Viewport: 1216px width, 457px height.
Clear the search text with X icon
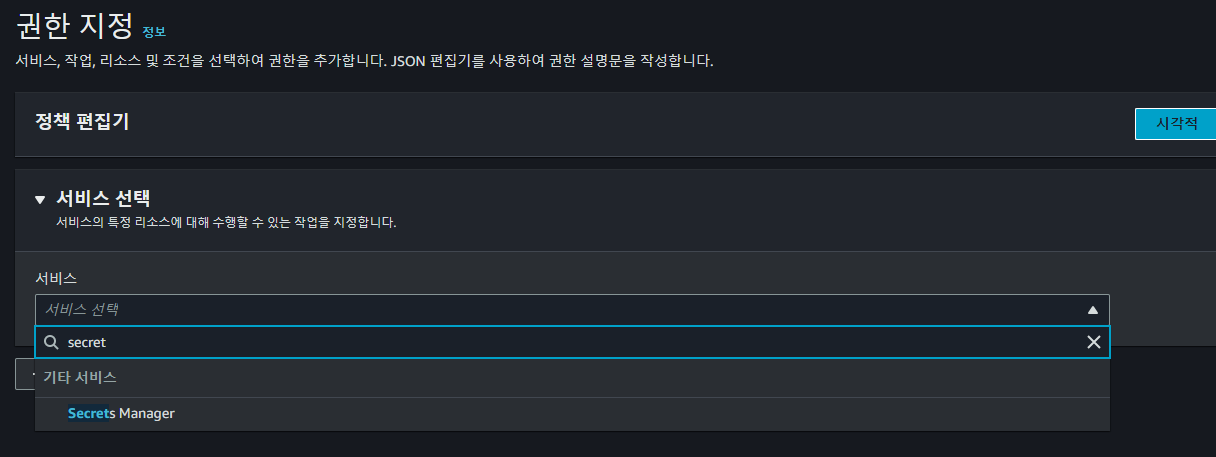click(x=1093, y=342)
